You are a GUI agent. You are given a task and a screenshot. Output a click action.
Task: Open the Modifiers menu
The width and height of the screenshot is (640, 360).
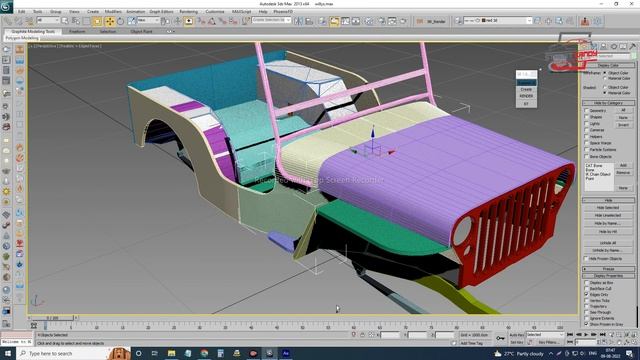pos(113,11)
